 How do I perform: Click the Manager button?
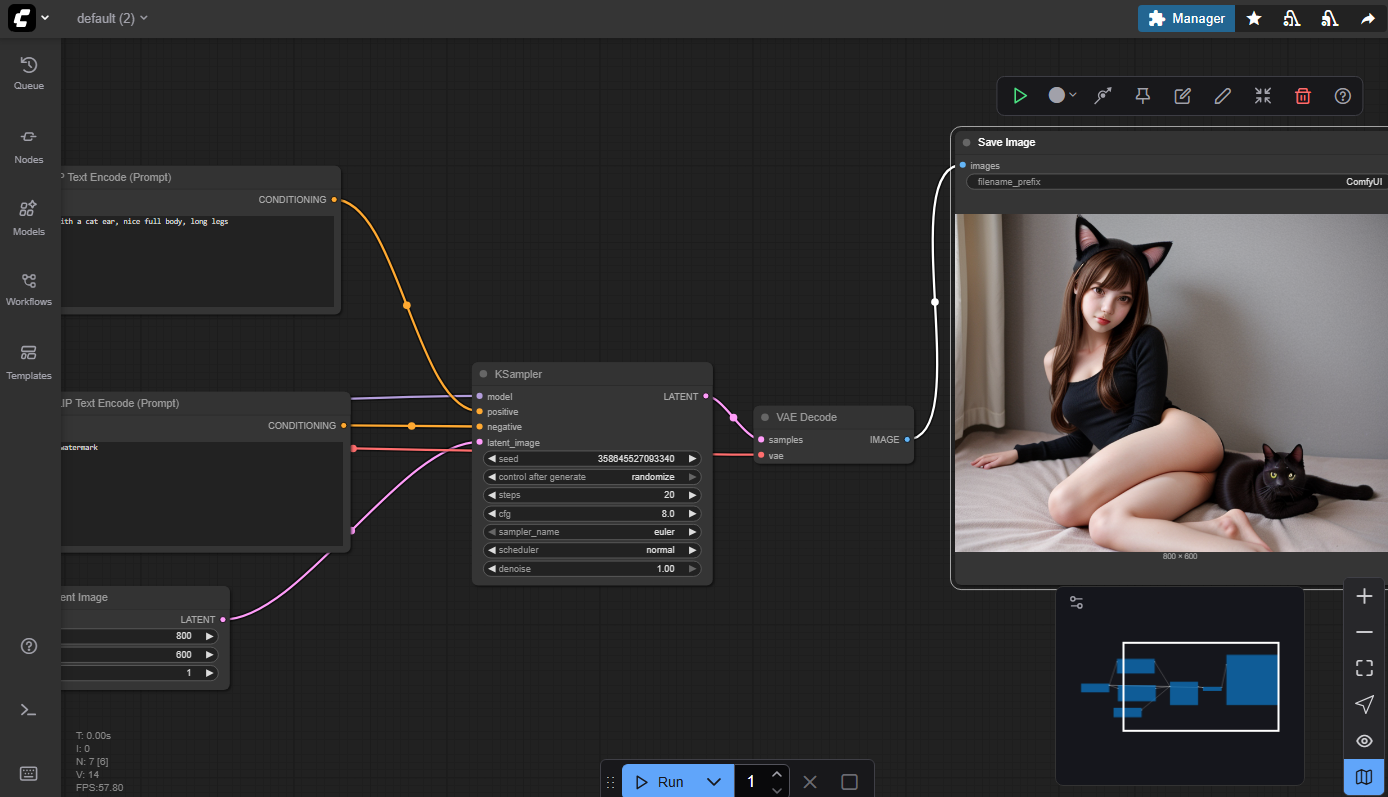point(1186,18)
